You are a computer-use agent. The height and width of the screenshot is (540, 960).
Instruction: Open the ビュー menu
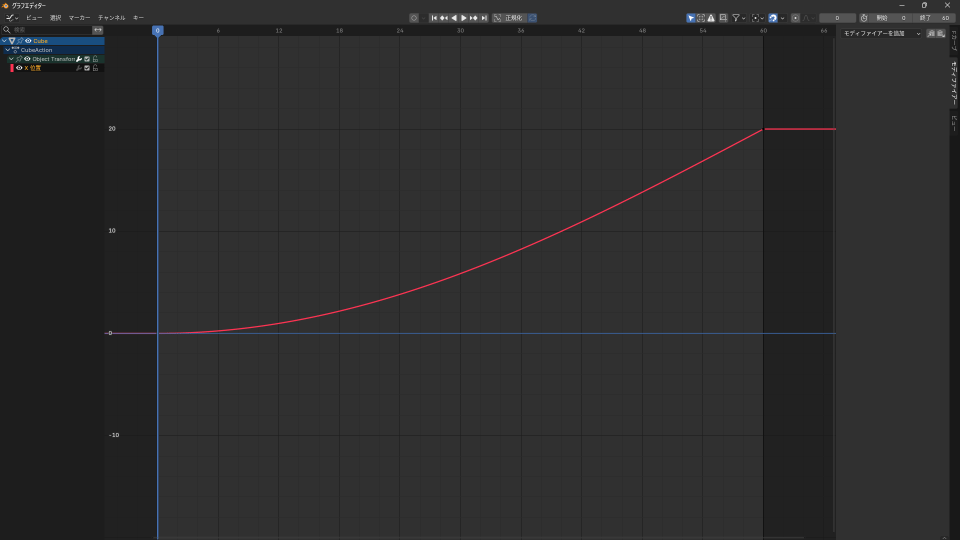[34, 18]
